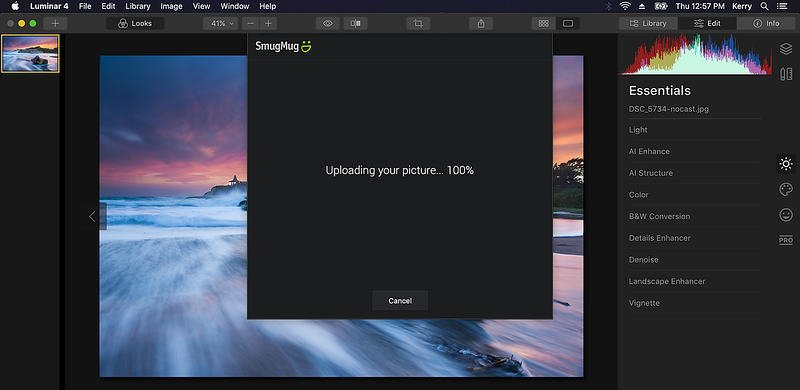Expand the Denoise tool

coord(694,259)
